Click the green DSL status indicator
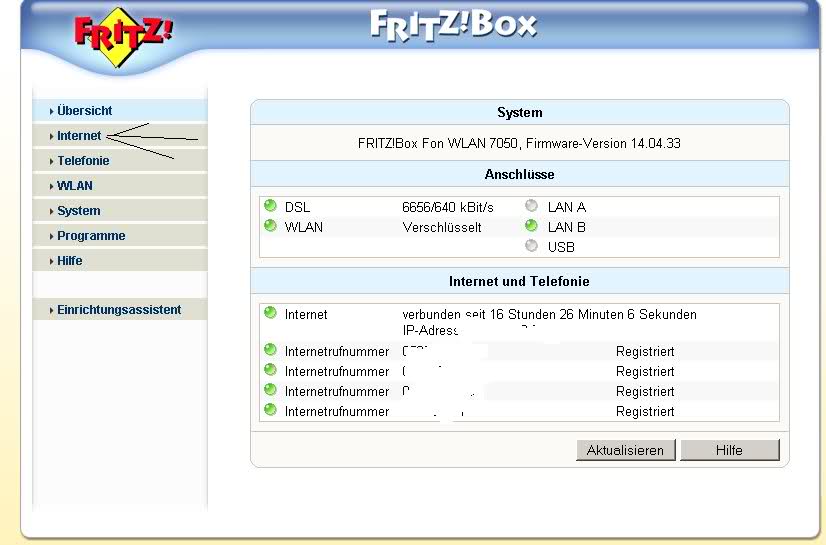 tap(270, 205)
